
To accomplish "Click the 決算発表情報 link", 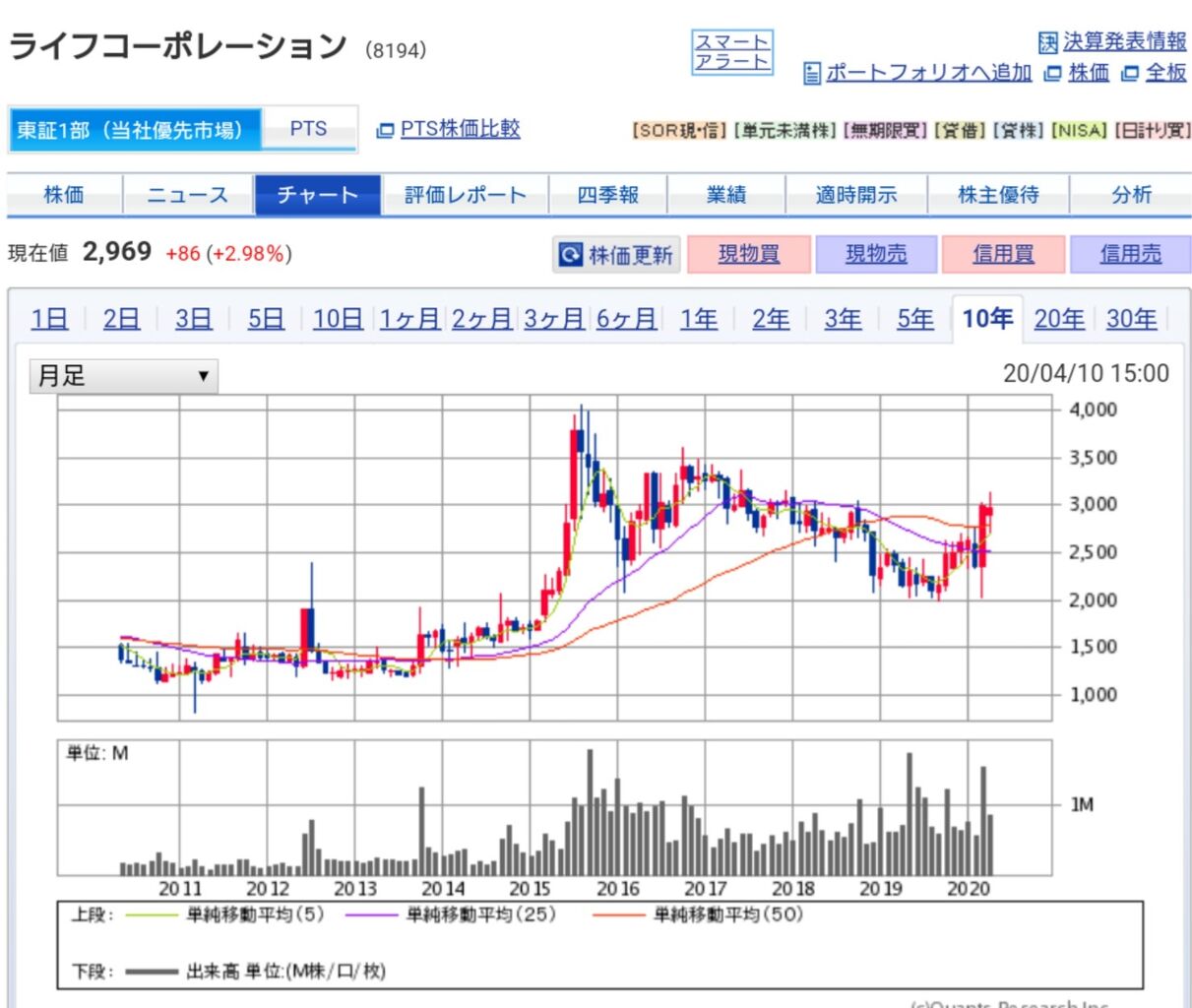I will 1125,41.
